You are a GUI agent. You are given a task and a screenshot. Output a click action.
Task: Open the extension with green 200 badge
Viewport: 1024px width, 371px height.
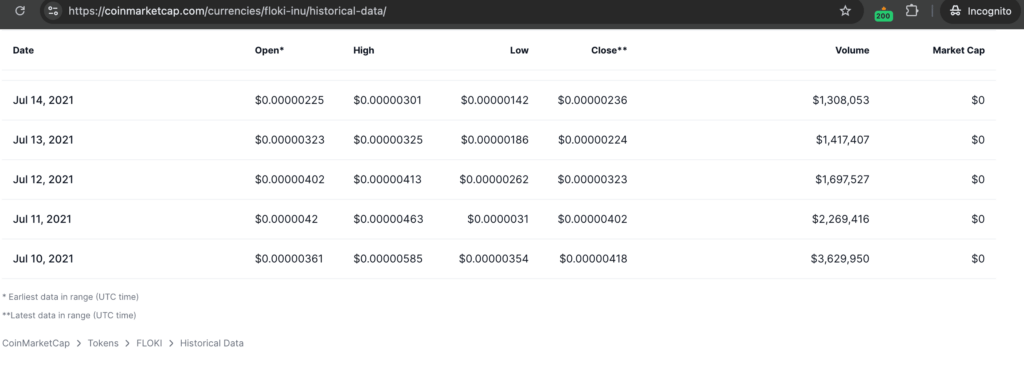pyautogui.click(x=883, y=12)
